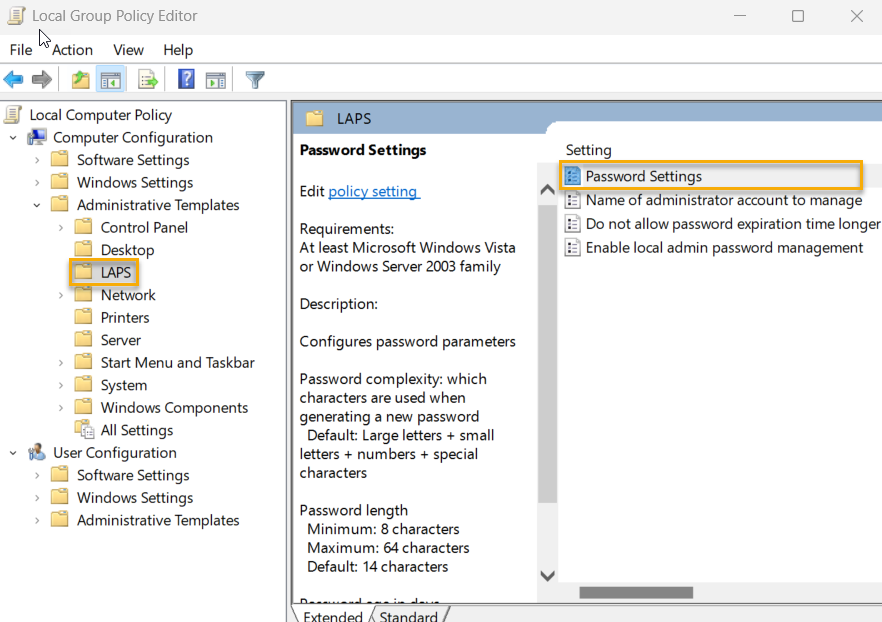This screenshot has height=622, width=882.
Task: Open the Action menu
Action: tap(71, 49)
